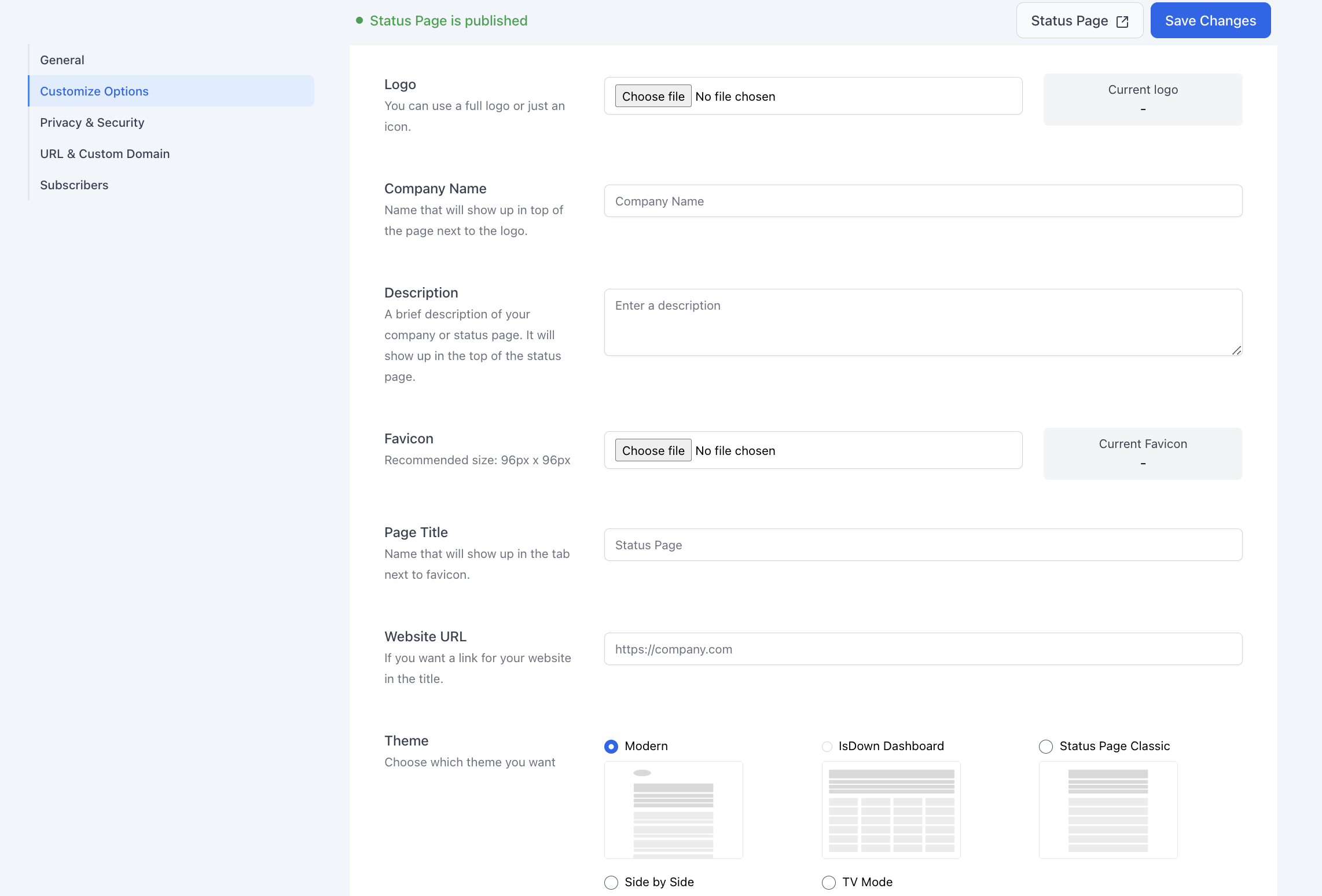The height and width of the screenshot is (896, 1322).
Task: Click Choose file for the Logo
Action: (x=652, y=96)
